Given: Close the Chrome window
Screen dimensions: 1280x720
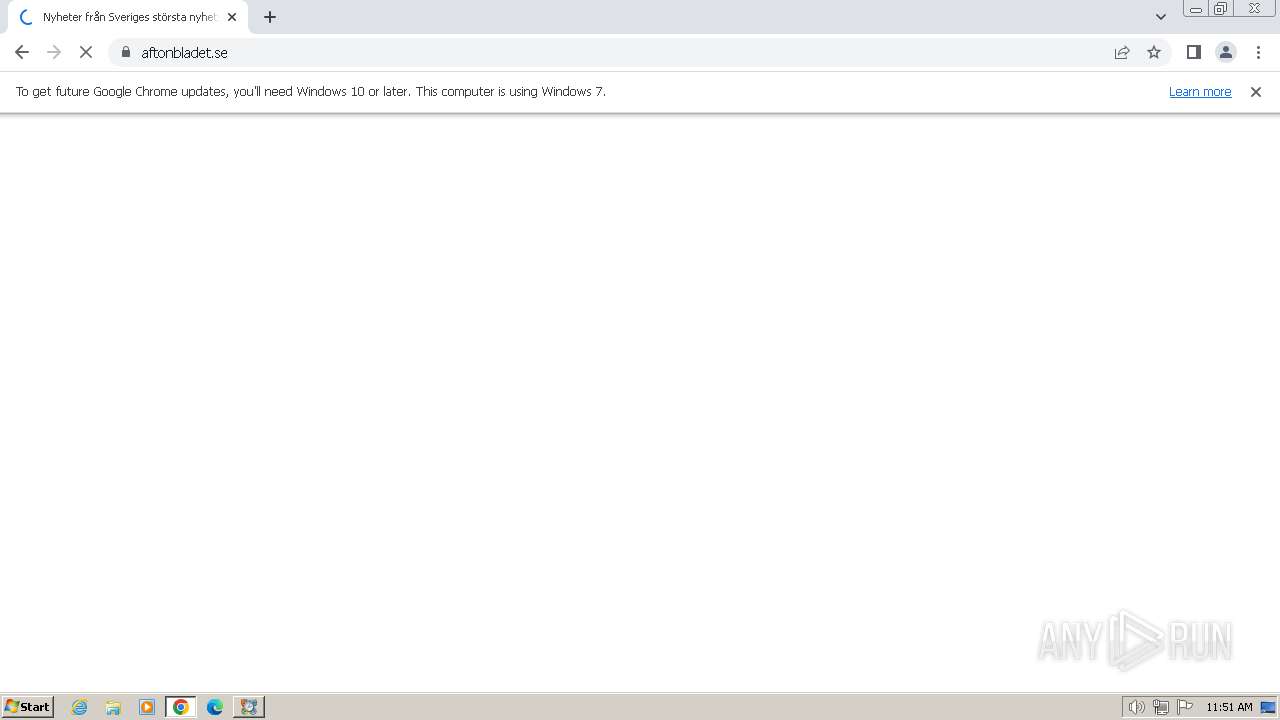Looking at the screenshot, I should click(x=1254, y=9).
